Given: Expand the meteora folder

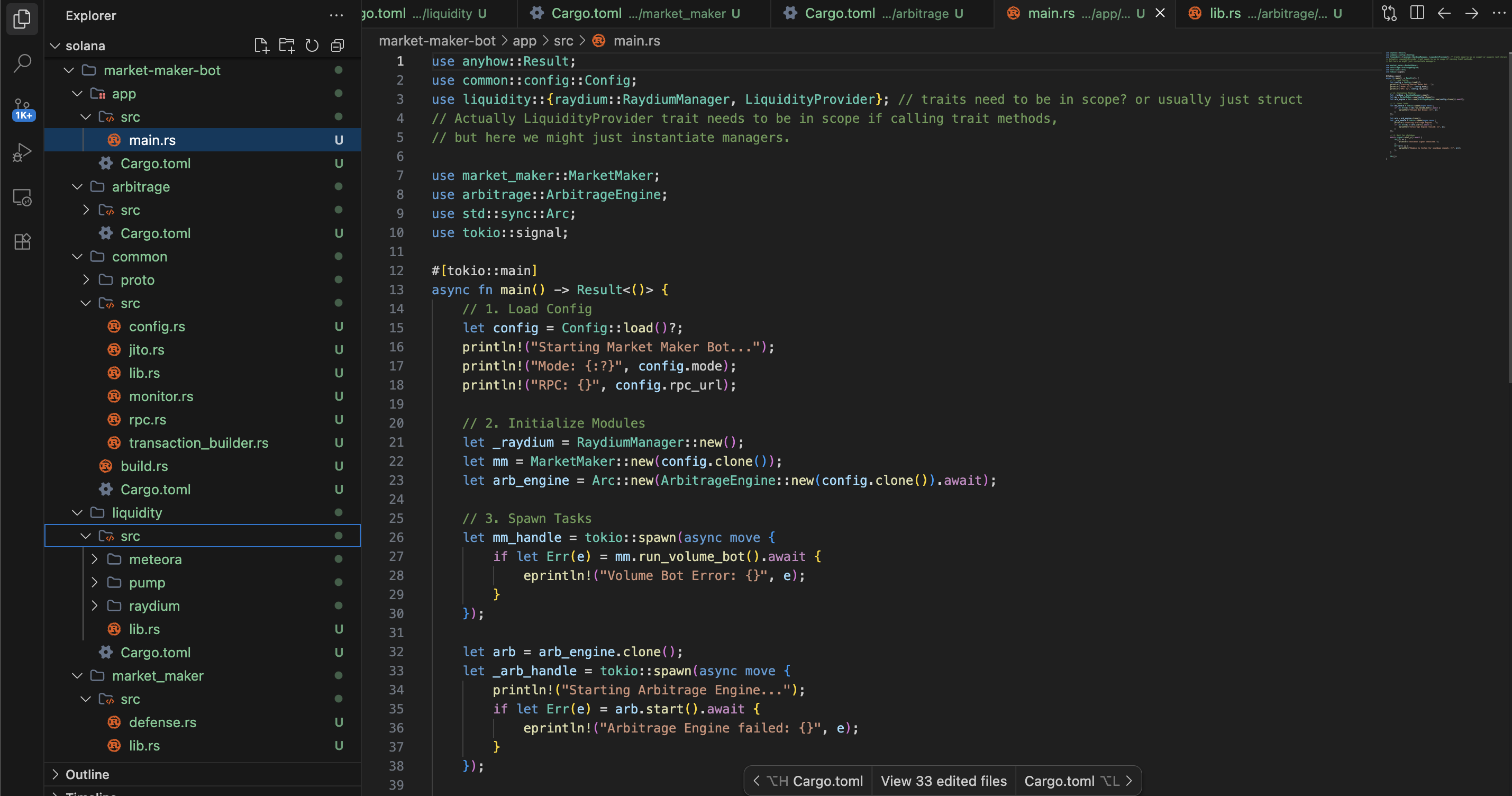Looking at the screenshot, I should coord(155,559).
